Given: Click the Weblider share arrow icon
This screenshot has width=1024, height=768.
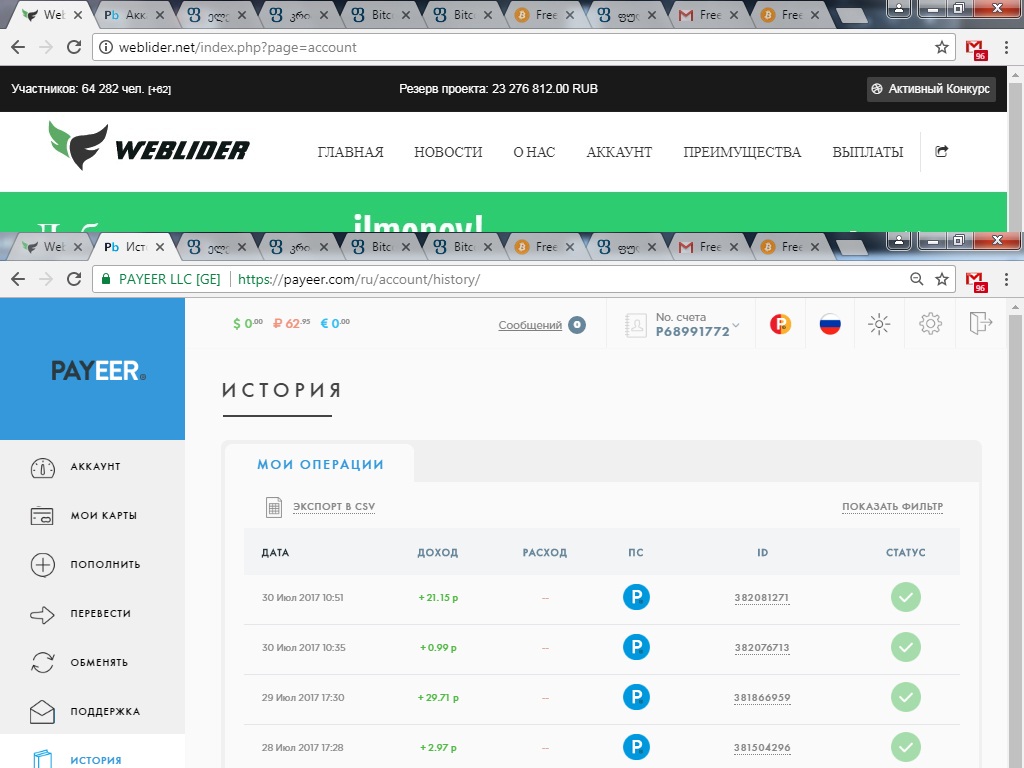Looking at the screenshot, I should 941,152.
